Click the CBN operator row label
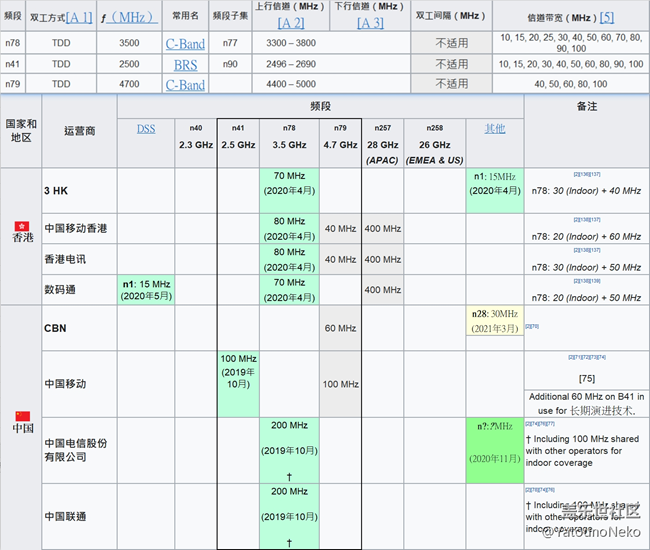 point(55,328)
